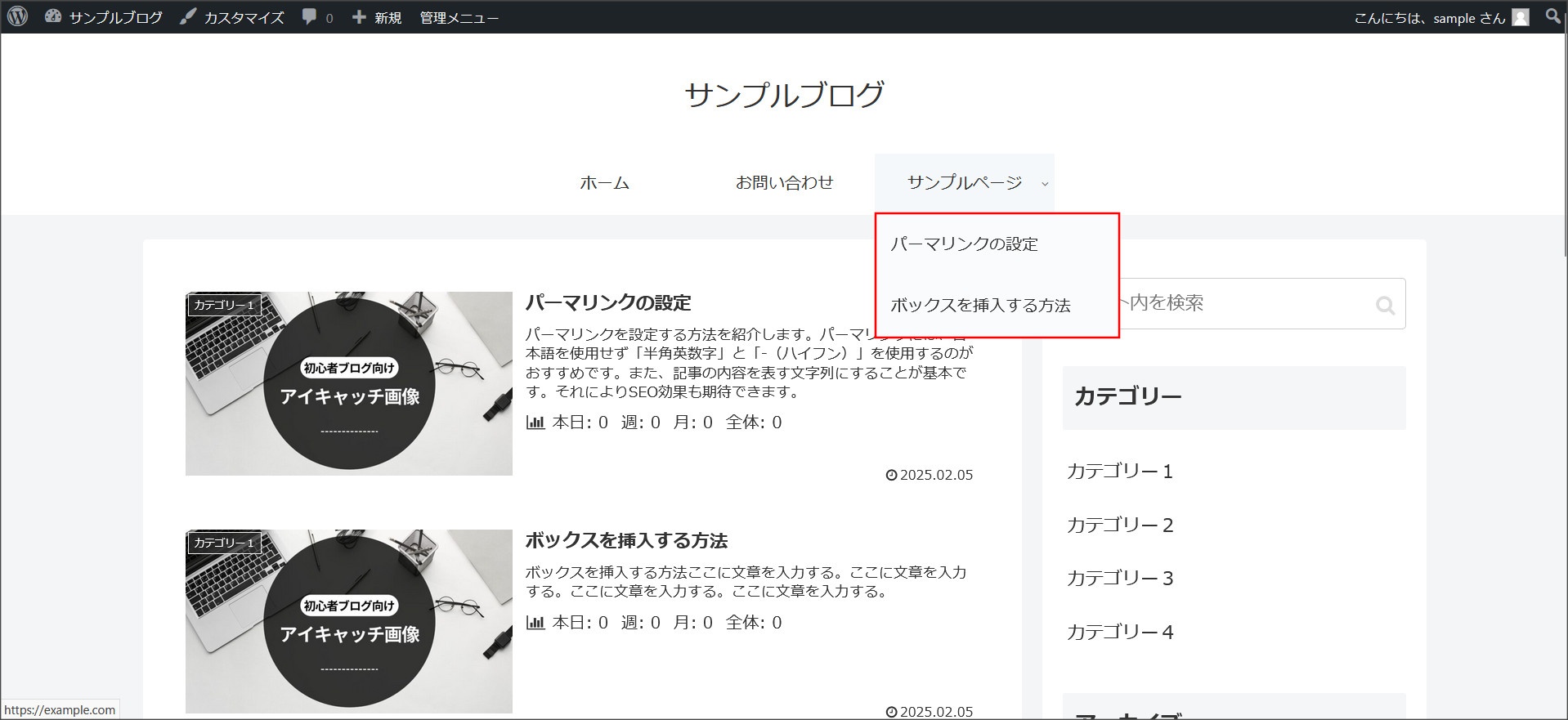The width and height of the screenshot is (1568, 720).
Task: Open the 管理メニュー admin menu
Action: [x=459, y=18]
